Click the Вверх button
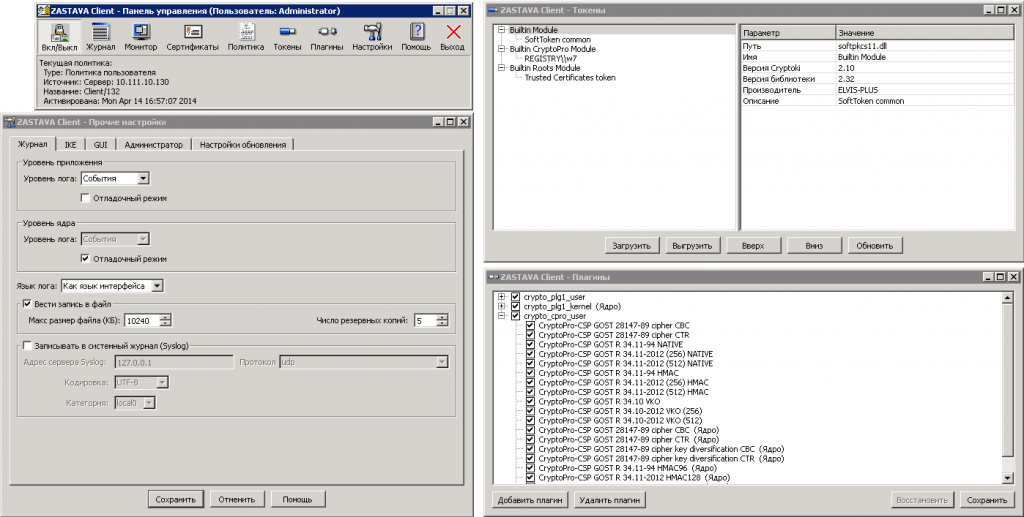The image size is (1024, 517). click(x=753, y=246)
